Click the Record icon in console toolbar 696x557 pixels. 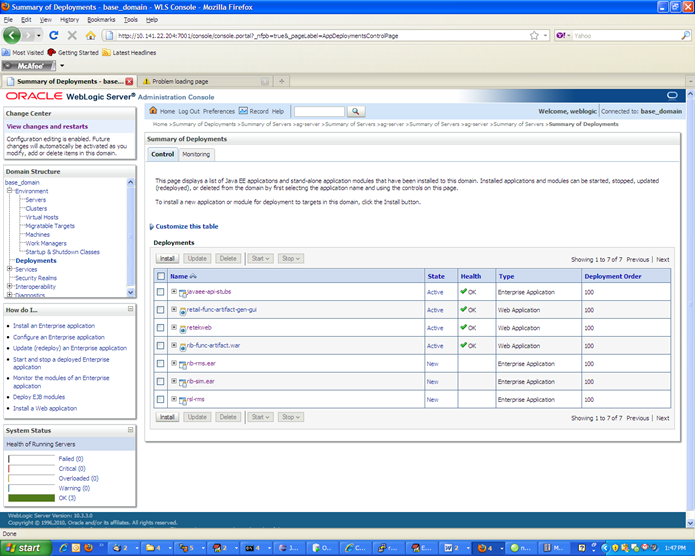(x=243, y=111)
